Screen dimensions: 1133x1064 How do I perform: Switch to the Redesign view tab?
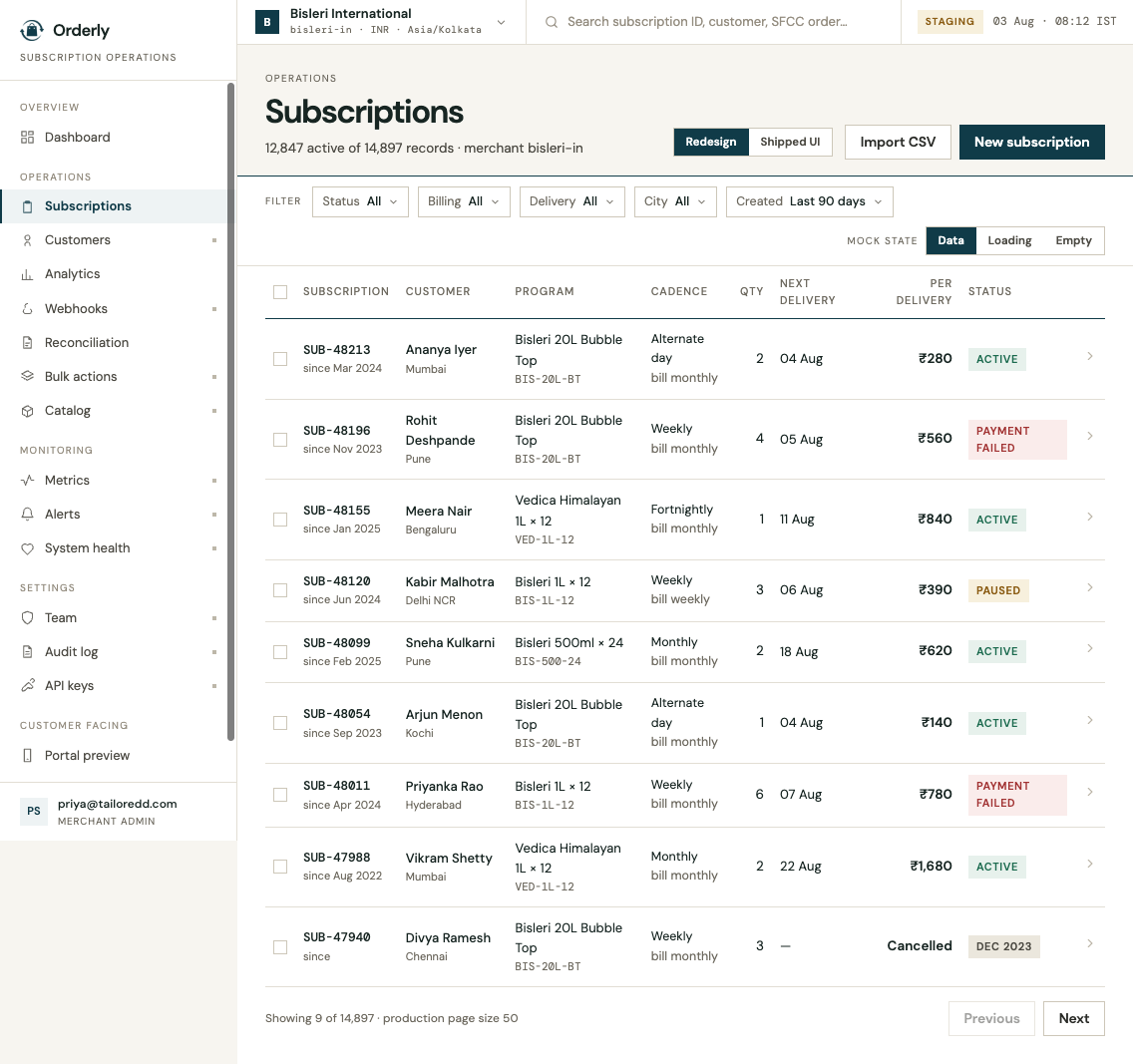click(711, 143)
